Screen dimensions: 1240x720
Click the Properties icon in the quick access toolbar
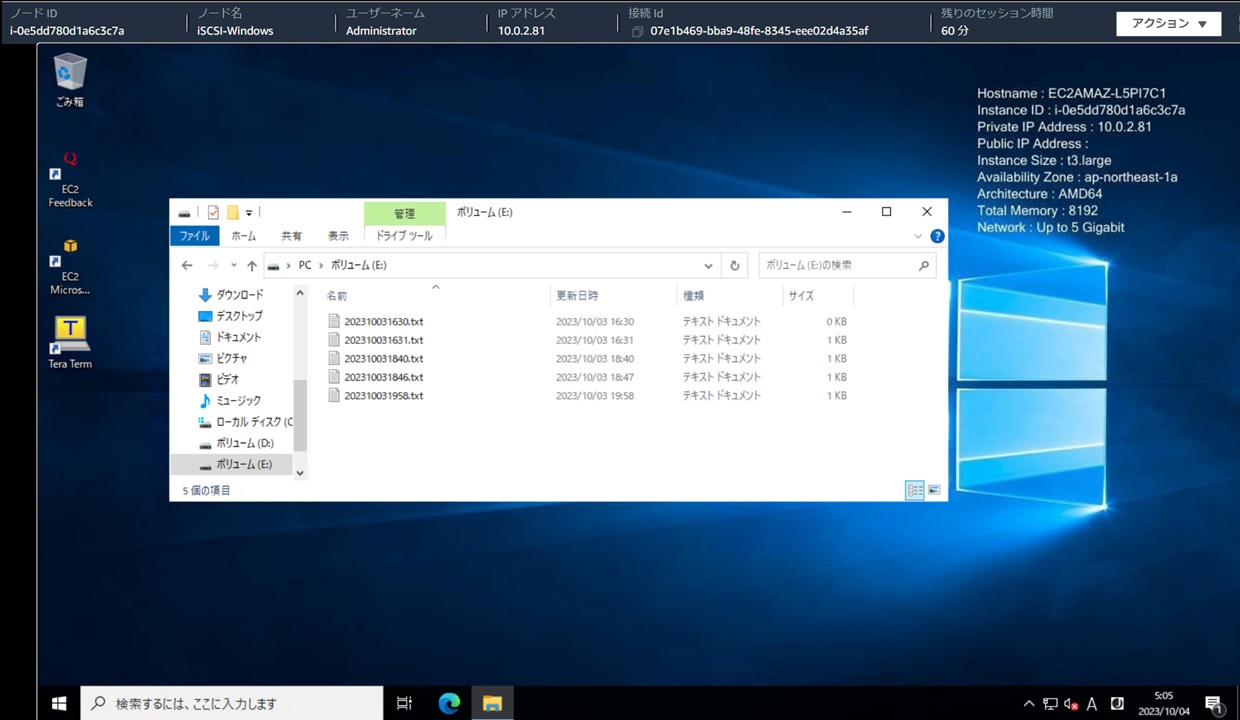[213, 211]
